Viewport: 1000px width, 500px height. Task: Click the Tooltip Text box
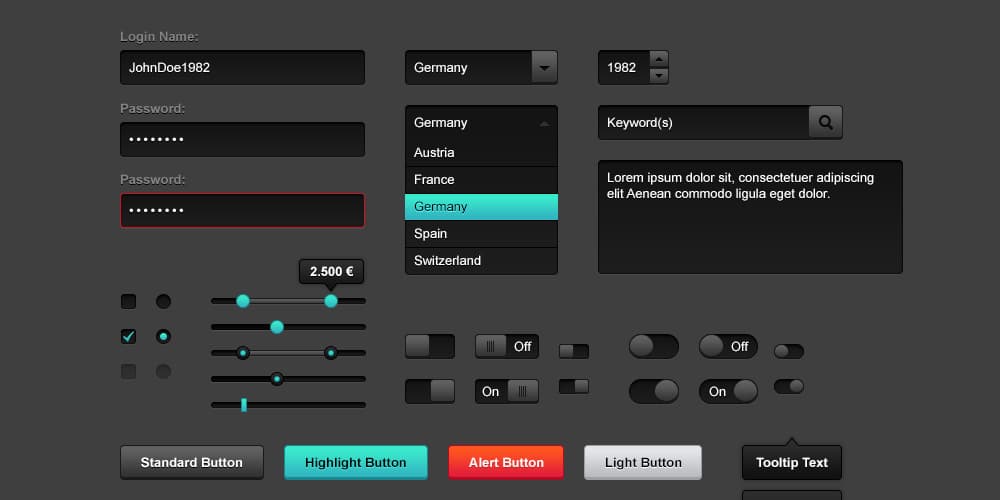click(x=792, y=462)
